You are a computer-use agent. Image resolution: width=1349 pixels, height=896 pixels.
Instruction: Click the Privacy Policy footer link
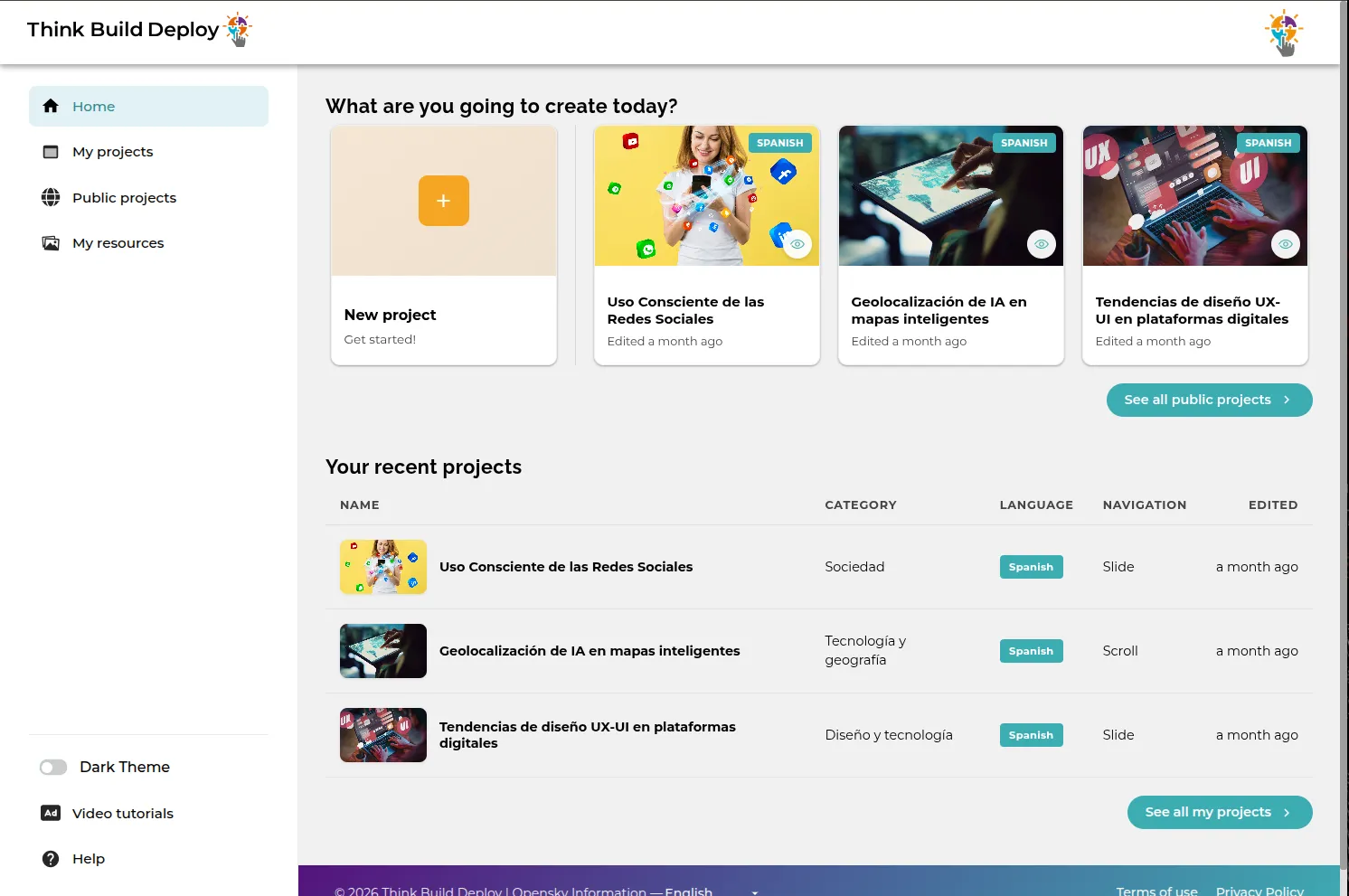pyautogui.click(x=1259, y=891)
